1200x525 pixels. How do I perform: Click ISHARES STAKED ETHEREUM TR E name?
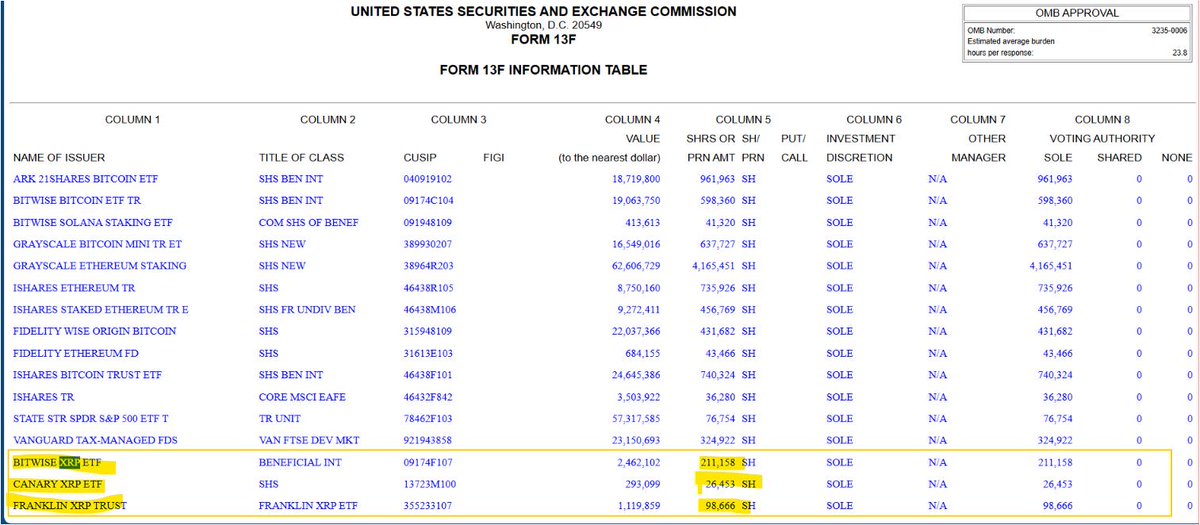click(101, 310)
